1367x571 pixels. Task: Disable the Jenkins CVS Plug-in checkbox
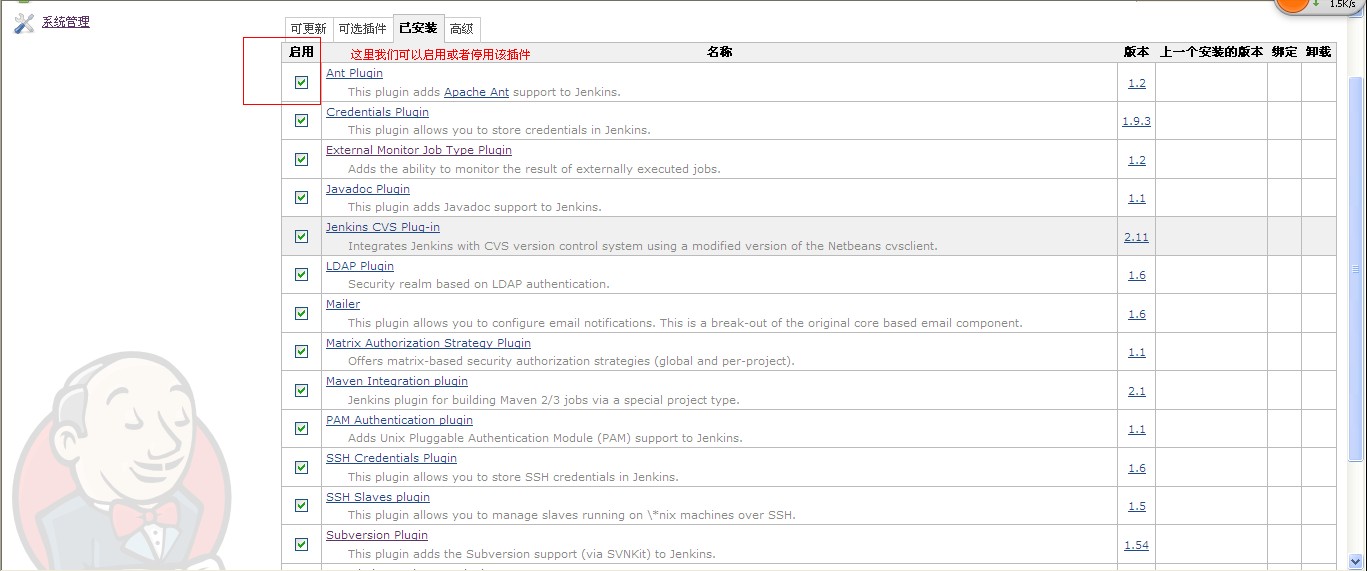coord(301,236)
